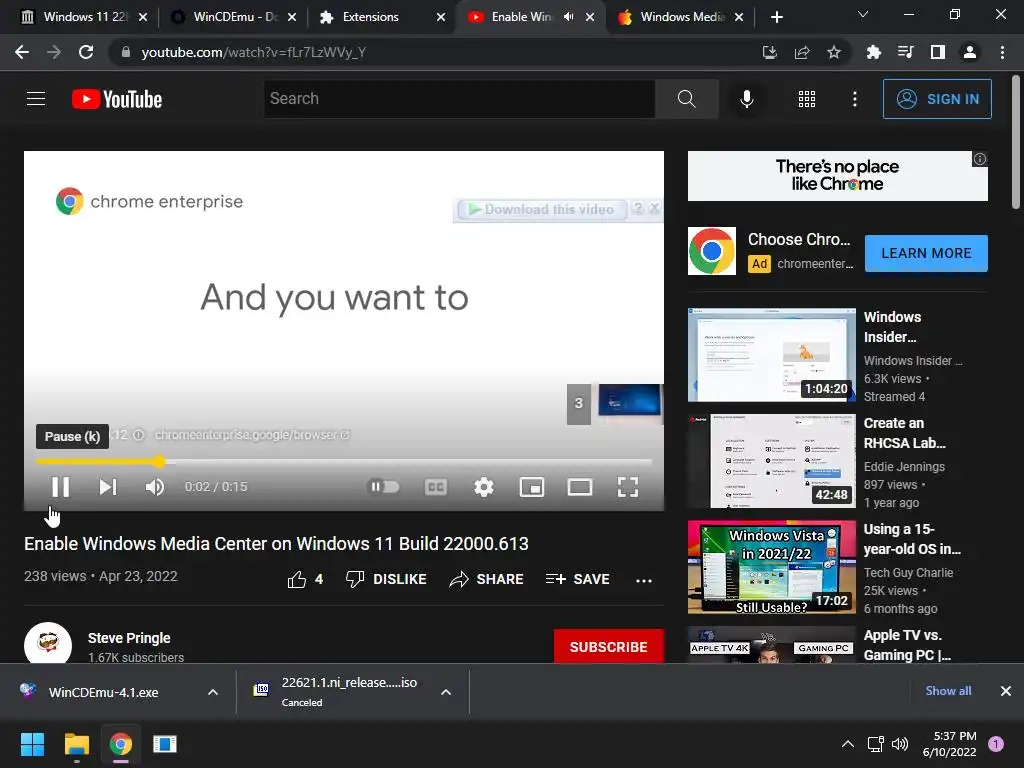Click the address bar URL
1024x768 pixels.
click(253, 52)
